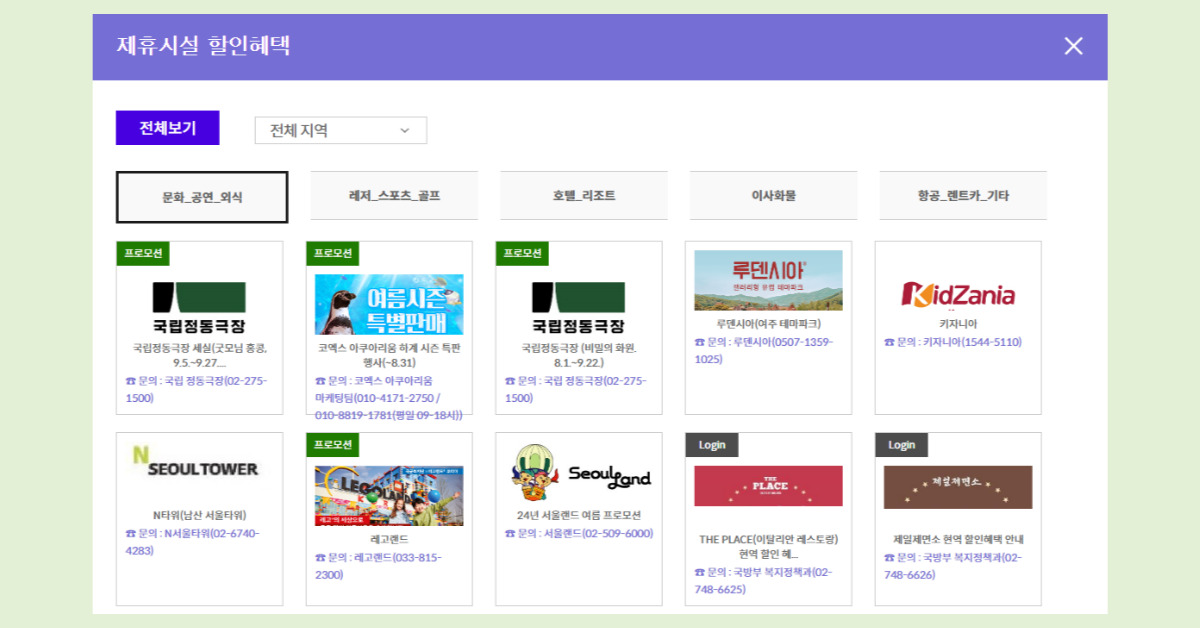
Task: Click N서울타워(02-6740-4283) contact text
Action: pyautogui.click(x=192, y=542)
